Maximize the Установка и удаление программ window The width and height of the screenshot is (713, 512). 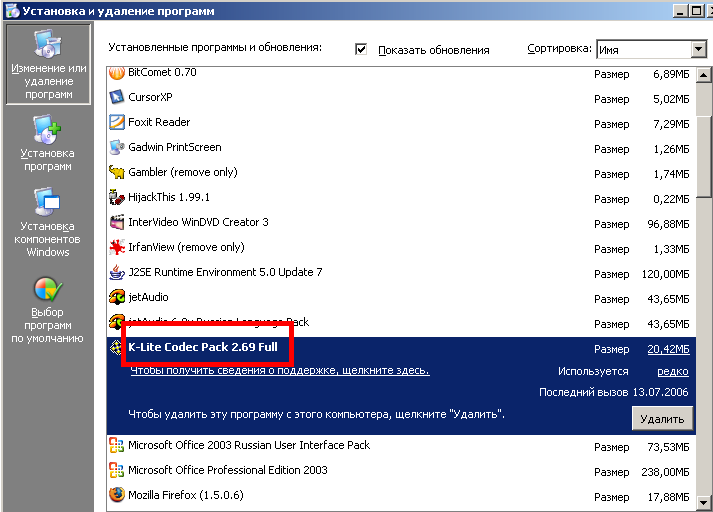696,10
